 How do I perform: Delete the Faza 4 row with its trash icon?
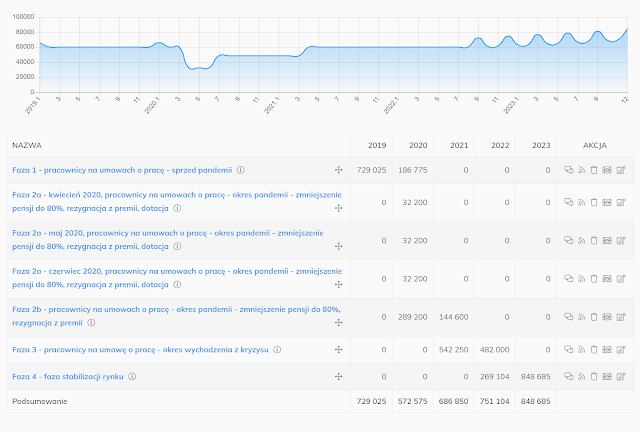click(594, 376)
